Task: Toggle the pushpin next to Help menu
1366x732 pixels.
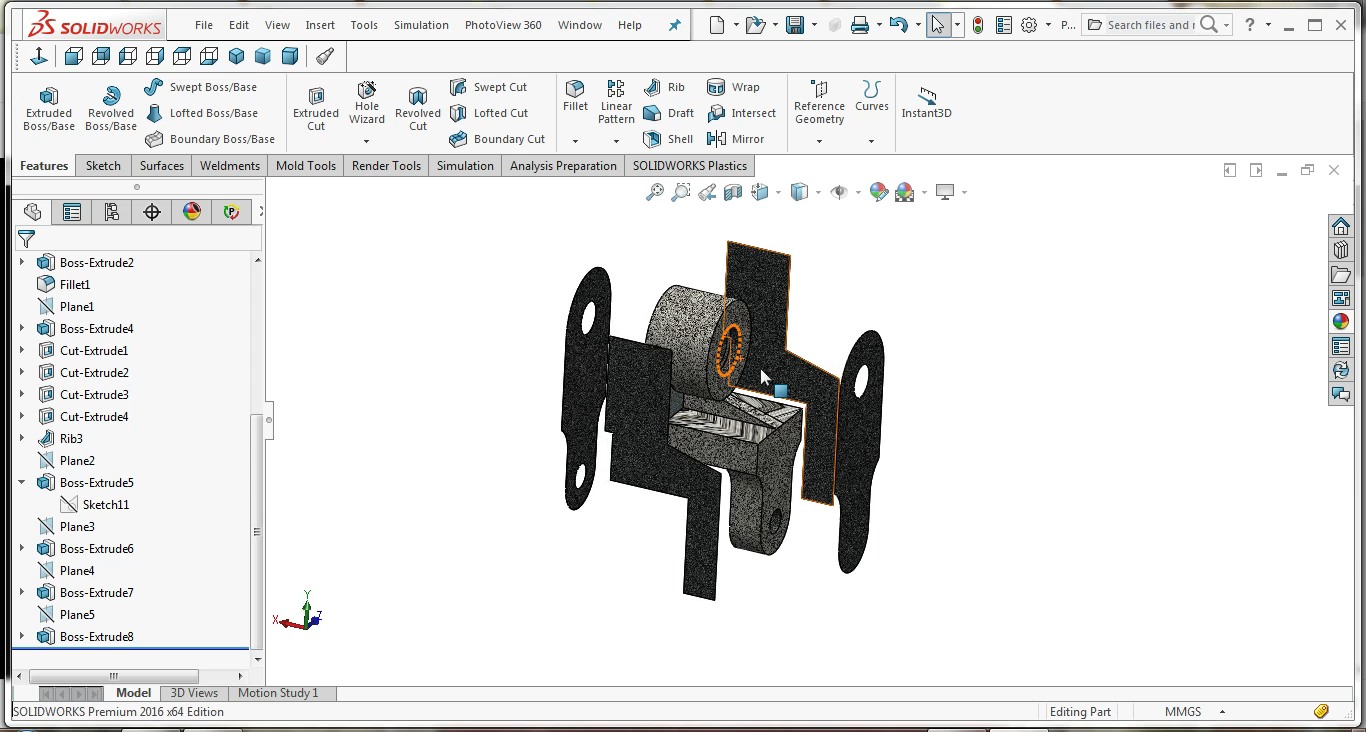Action: [x=674, y=25]
